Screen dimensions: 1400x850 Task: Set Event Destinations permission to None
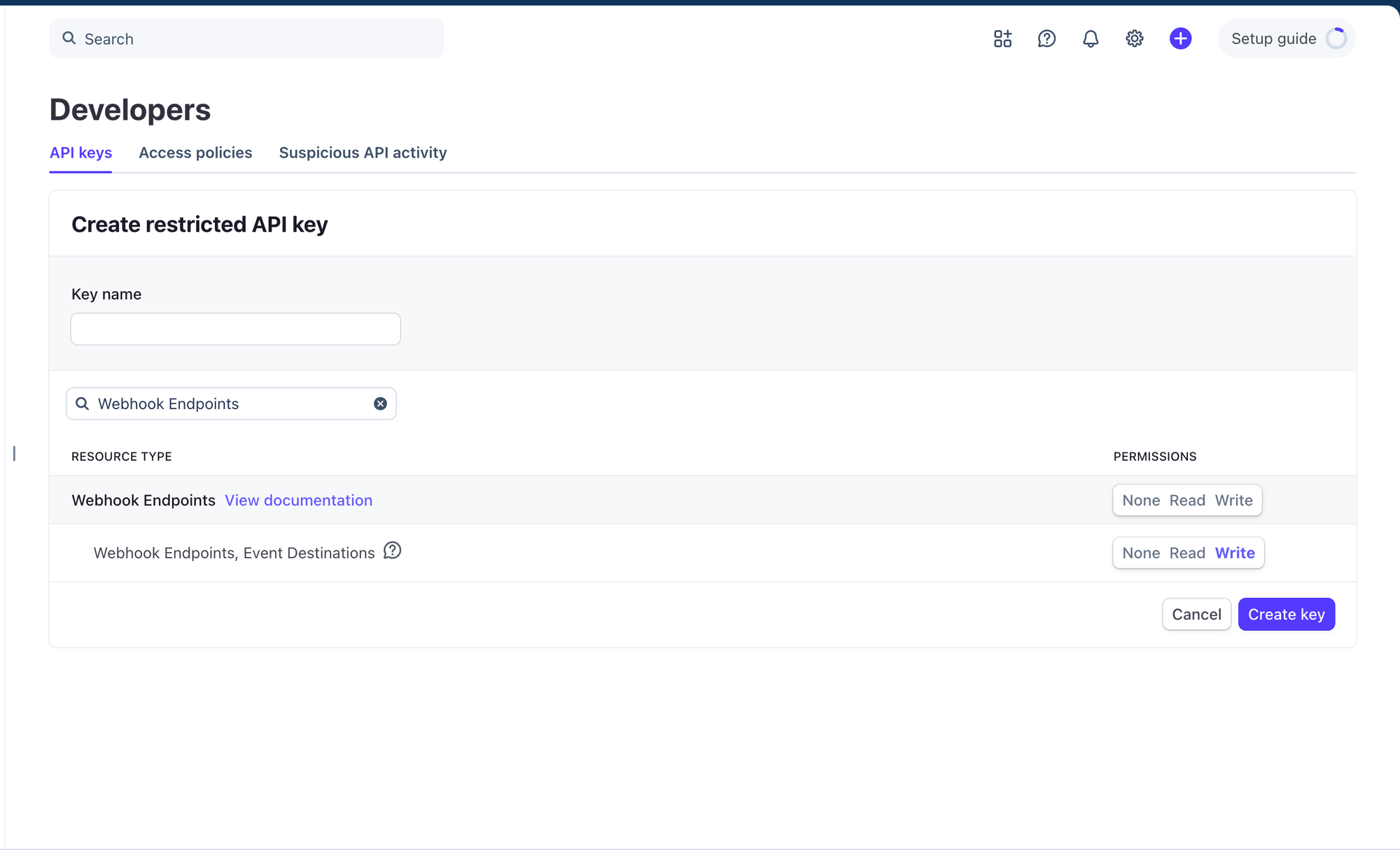(x=1141, y=552)
